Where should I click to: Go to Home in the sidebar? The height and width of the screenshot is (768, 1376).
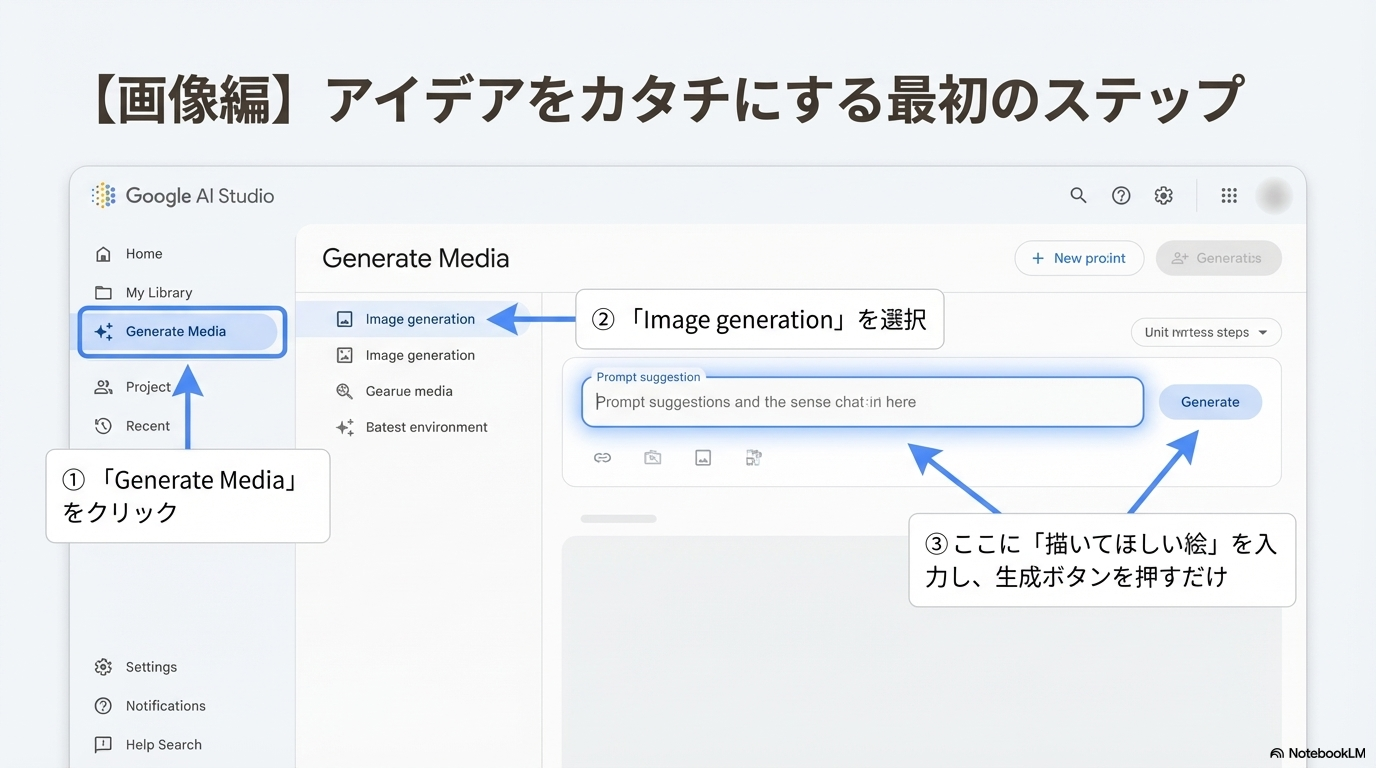pyautogui.click(x=143, y=254)
